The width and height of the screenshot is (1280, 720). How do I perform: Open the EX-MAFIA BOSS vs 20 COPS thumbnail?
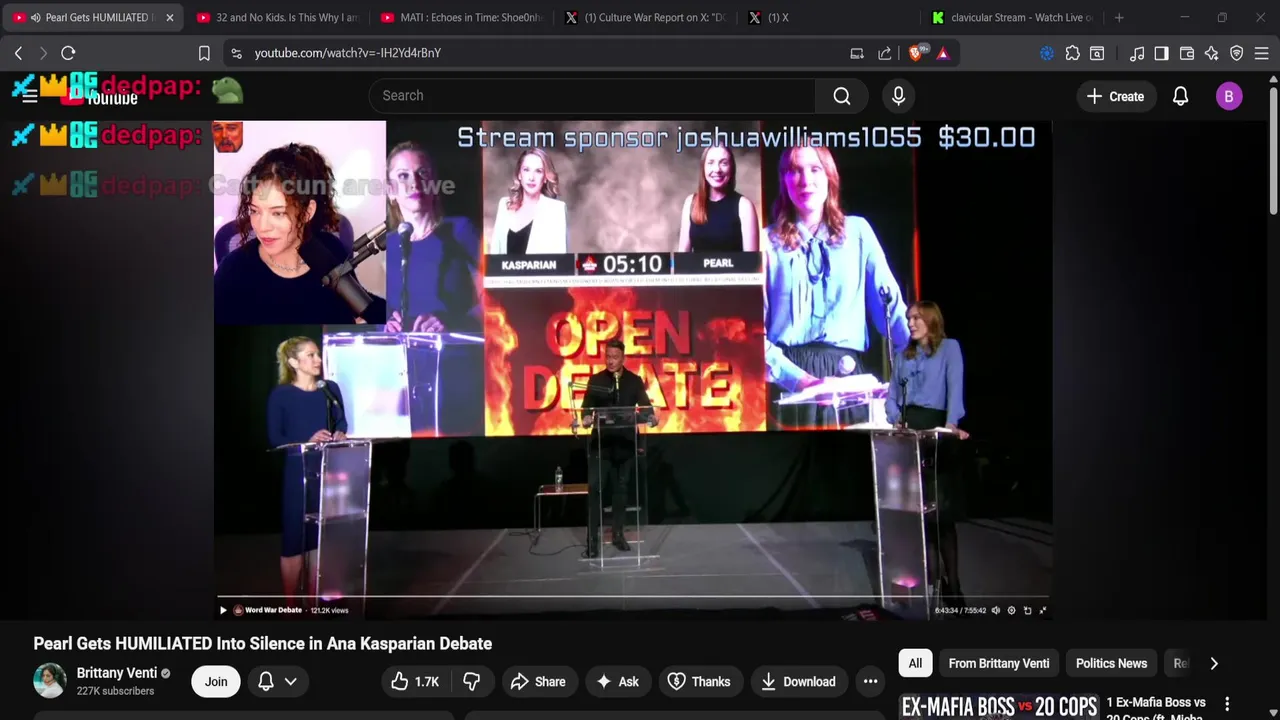pos(999,706)
